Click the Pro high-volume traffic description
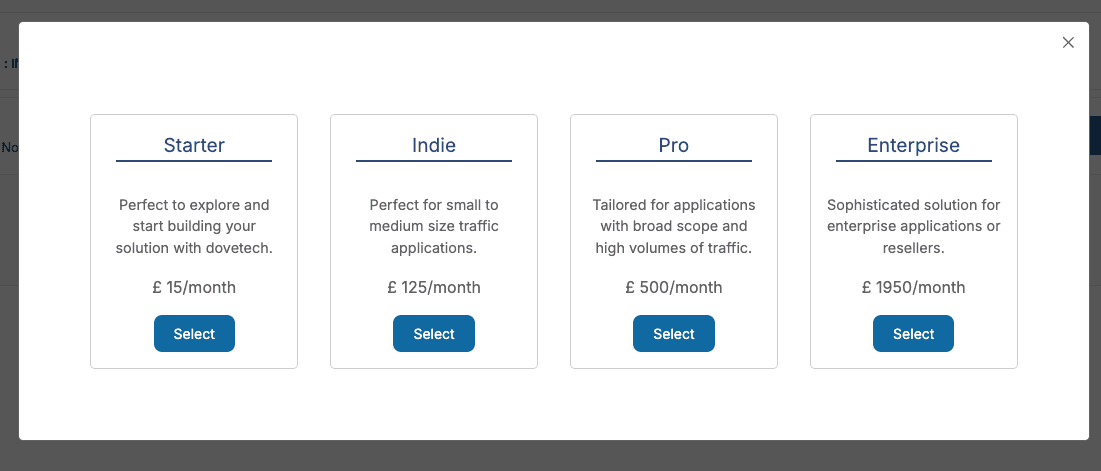 point(674,226)
